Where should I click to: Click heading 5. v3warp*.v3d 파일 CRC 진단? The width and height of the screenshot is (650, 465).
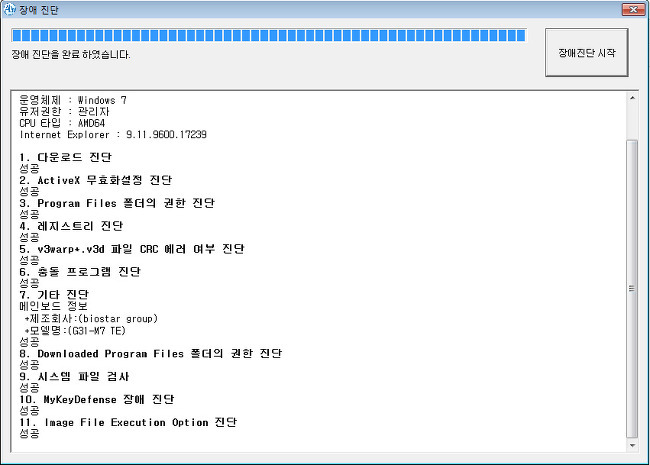point(132,249)
